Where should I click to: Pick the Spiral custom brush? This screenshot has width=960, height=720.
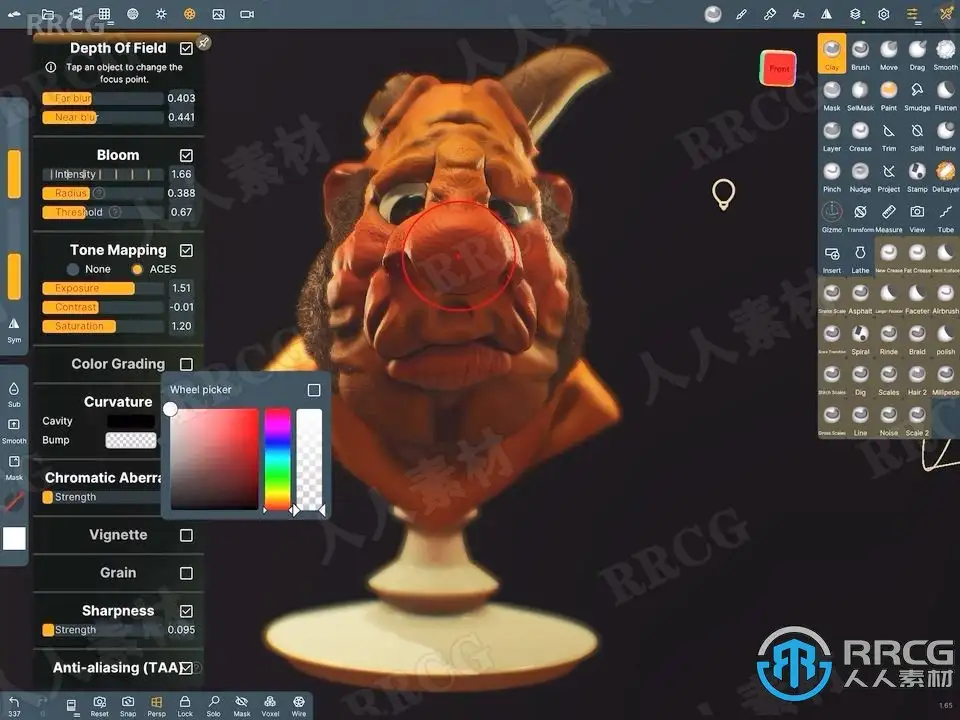coord(860,339)
